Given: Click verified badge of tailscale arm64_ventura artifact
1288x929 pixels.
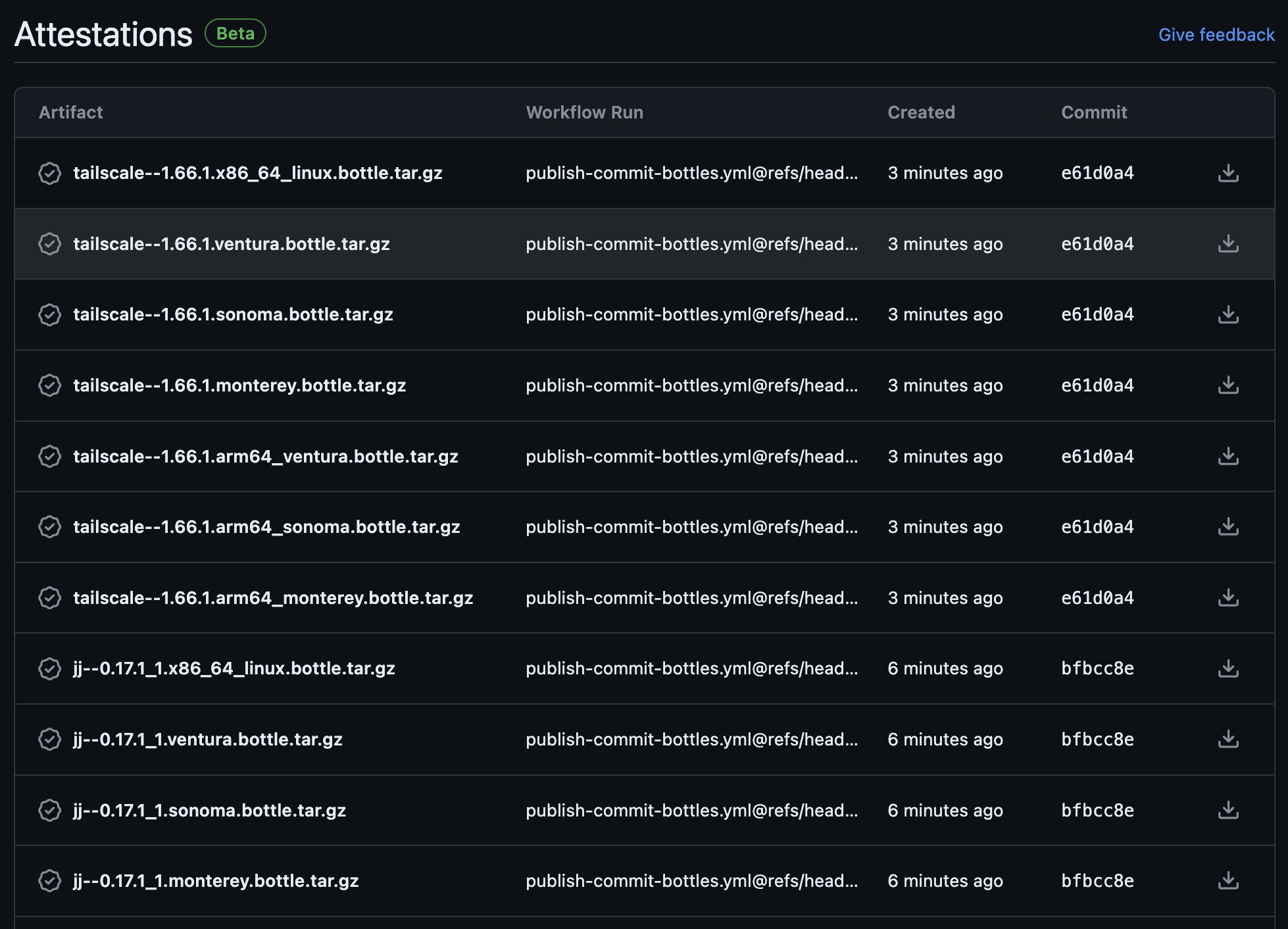Looking at the screenshot, I should click(49, 457).
